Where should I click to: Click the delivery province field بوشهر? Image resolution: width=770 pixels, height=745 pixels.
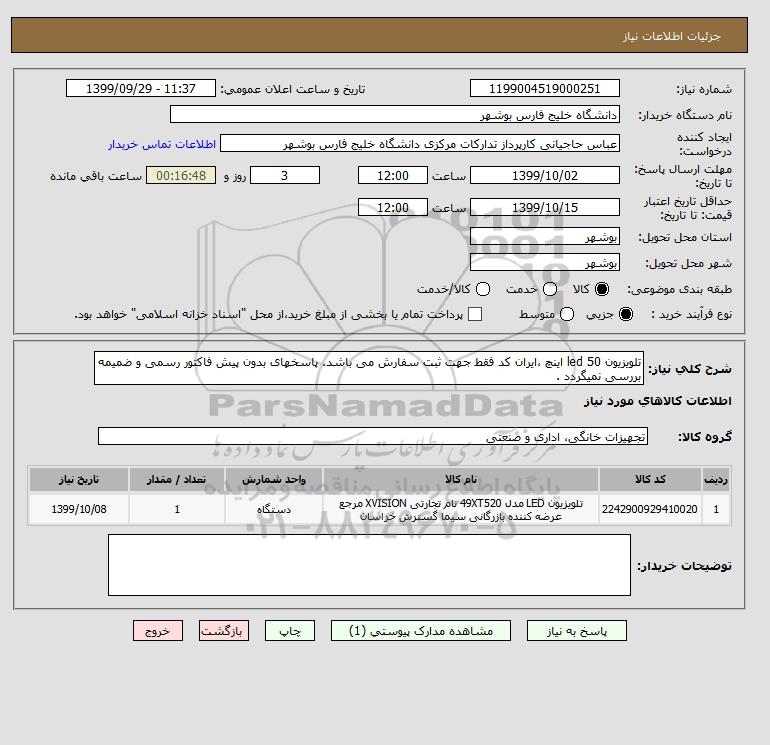pos(545,237)
